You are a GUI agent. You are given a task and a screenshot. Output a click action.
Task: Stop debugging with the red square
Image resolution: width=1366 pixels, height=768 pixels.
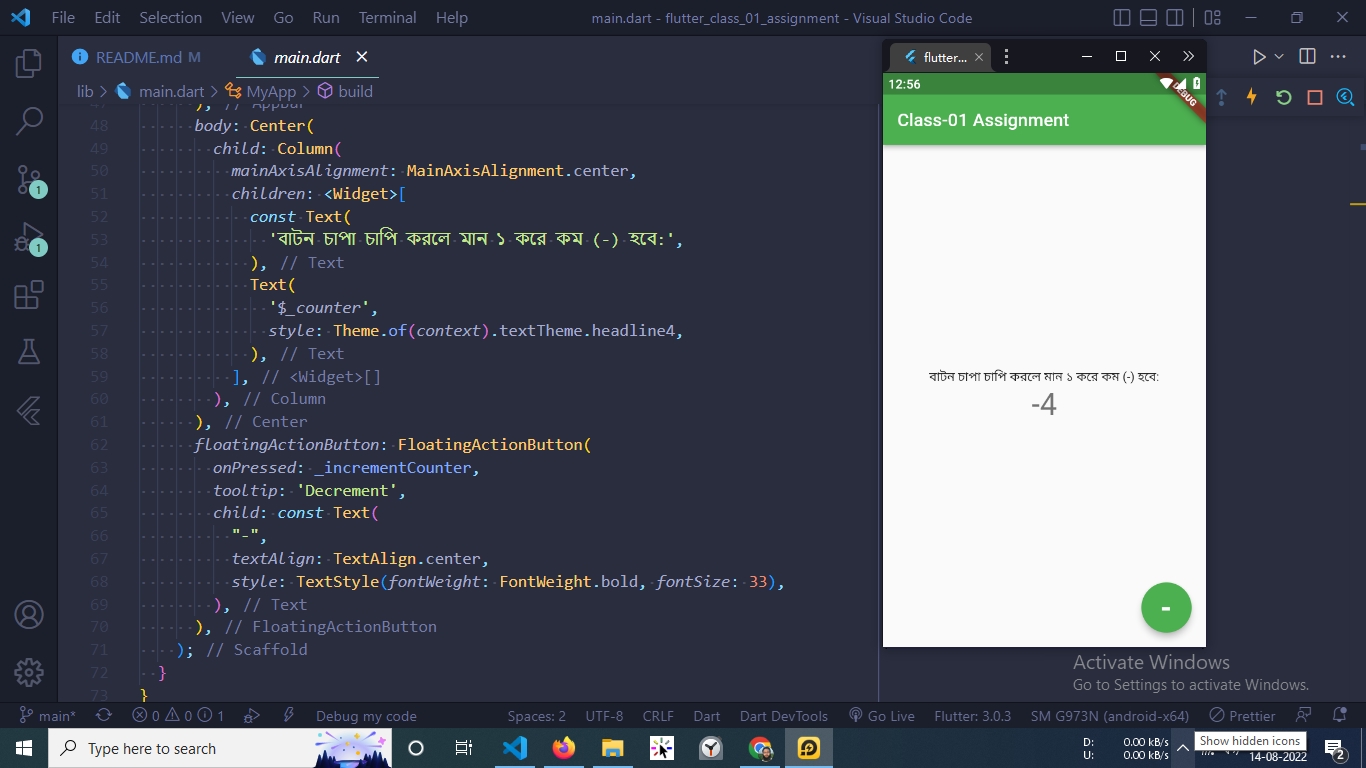point(1315,97)
